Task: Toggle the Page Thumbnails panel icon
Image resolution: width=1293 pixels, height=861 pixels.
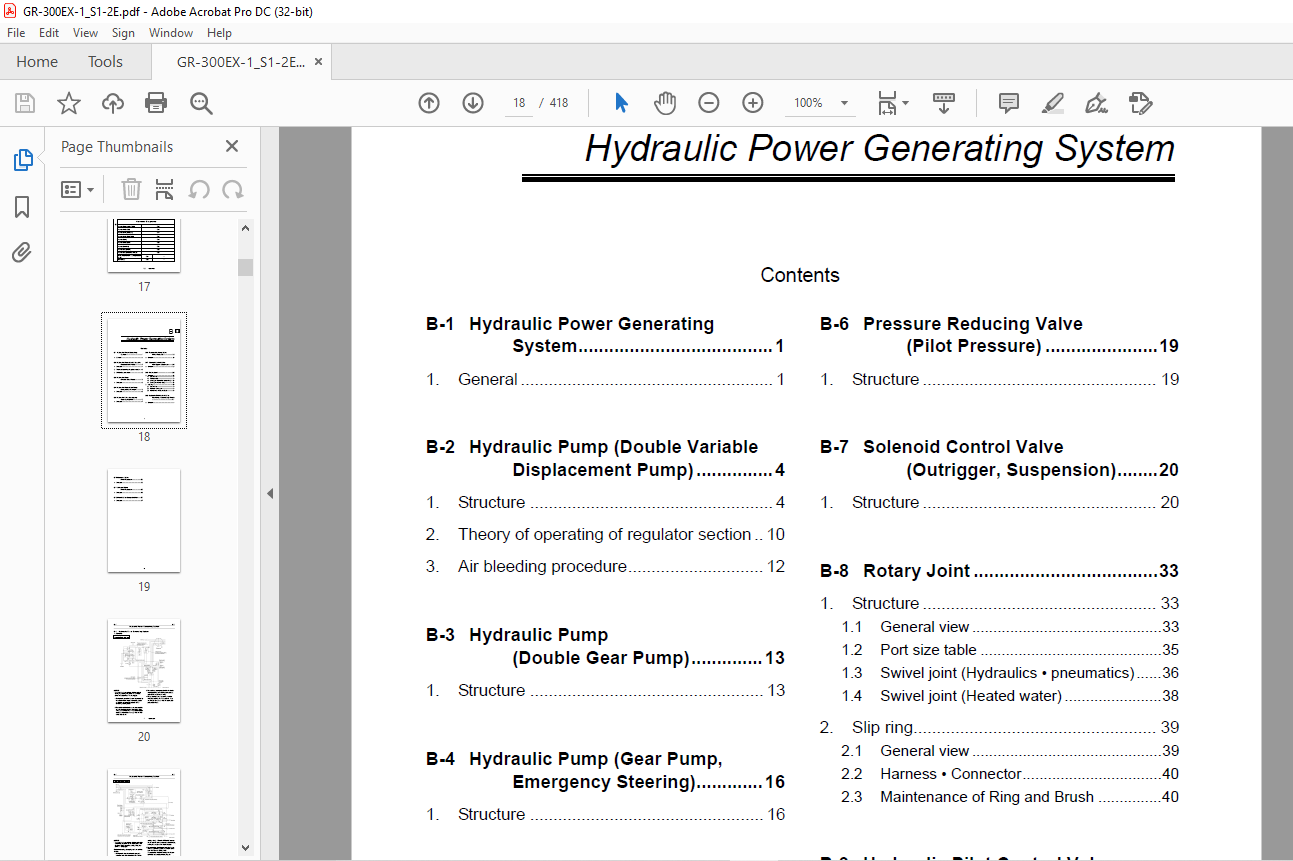Action: coord(22,160)
